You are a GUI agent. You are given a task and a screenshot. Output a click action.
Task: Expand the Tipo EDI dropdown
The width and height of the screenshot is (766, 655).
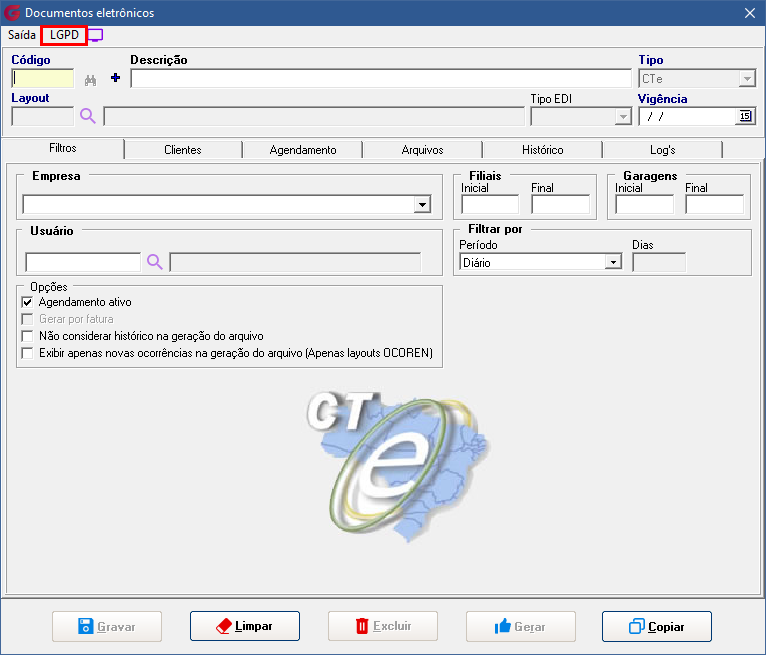pos(622,117)
